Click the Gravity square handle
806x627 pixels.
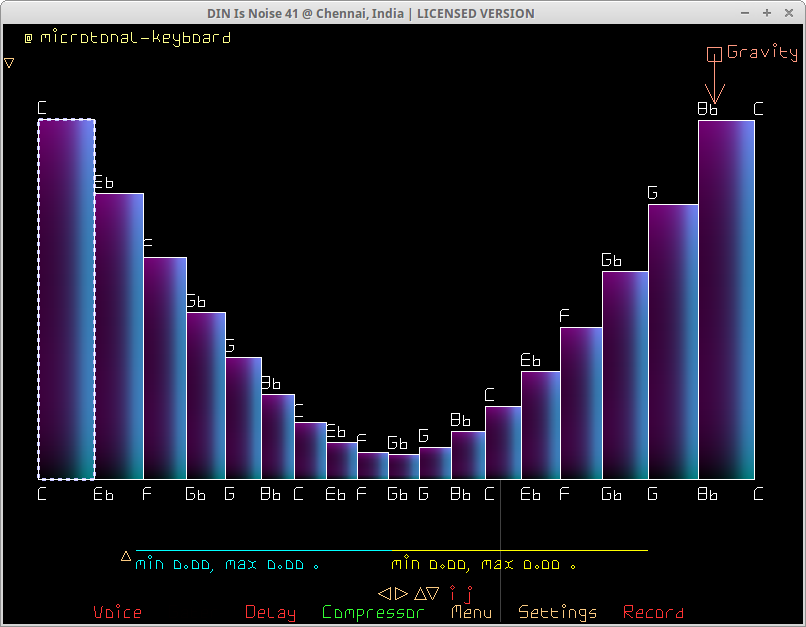coord(714,54)
